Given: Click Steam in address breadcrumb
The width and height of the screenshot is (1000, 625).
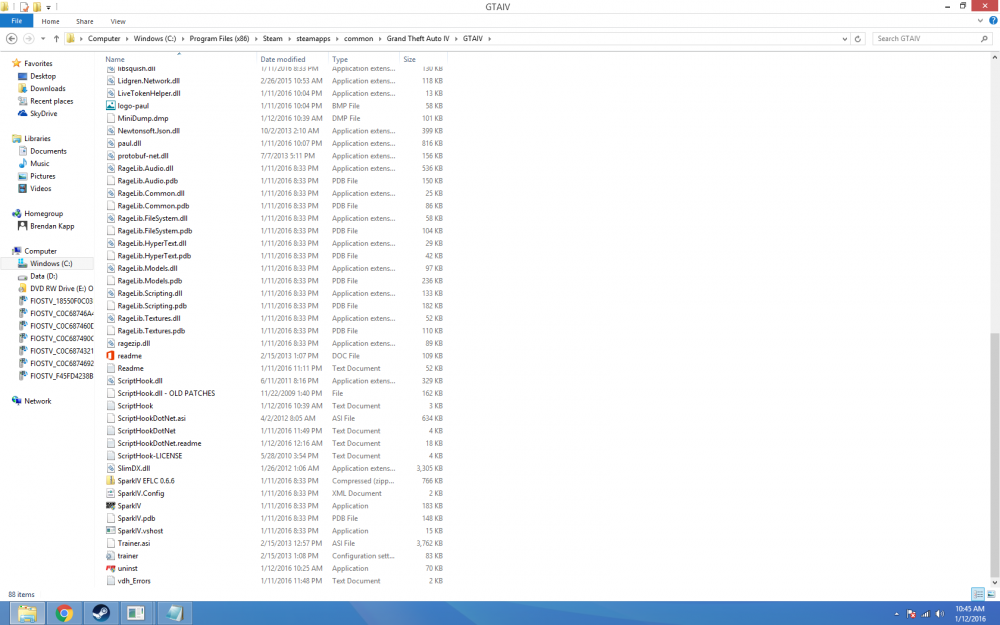Looking at the screenshot, I should (272, 39).
